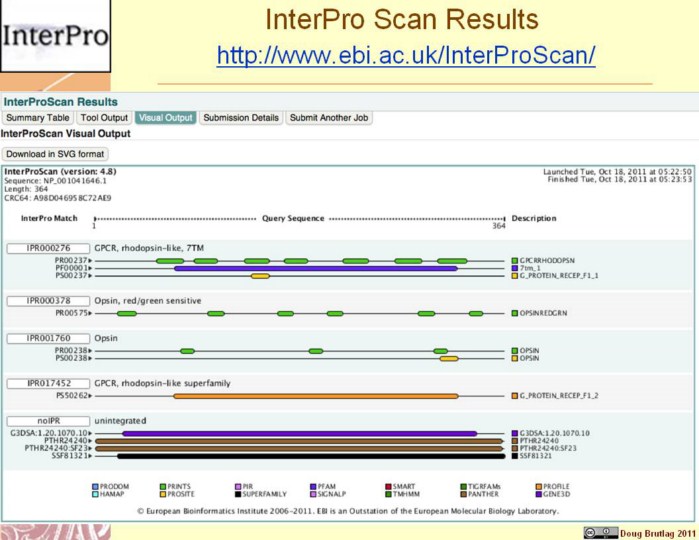Viewport: 699px width, 540px height.
Task: Open the Submission Details tab
Action: point(240,118)
